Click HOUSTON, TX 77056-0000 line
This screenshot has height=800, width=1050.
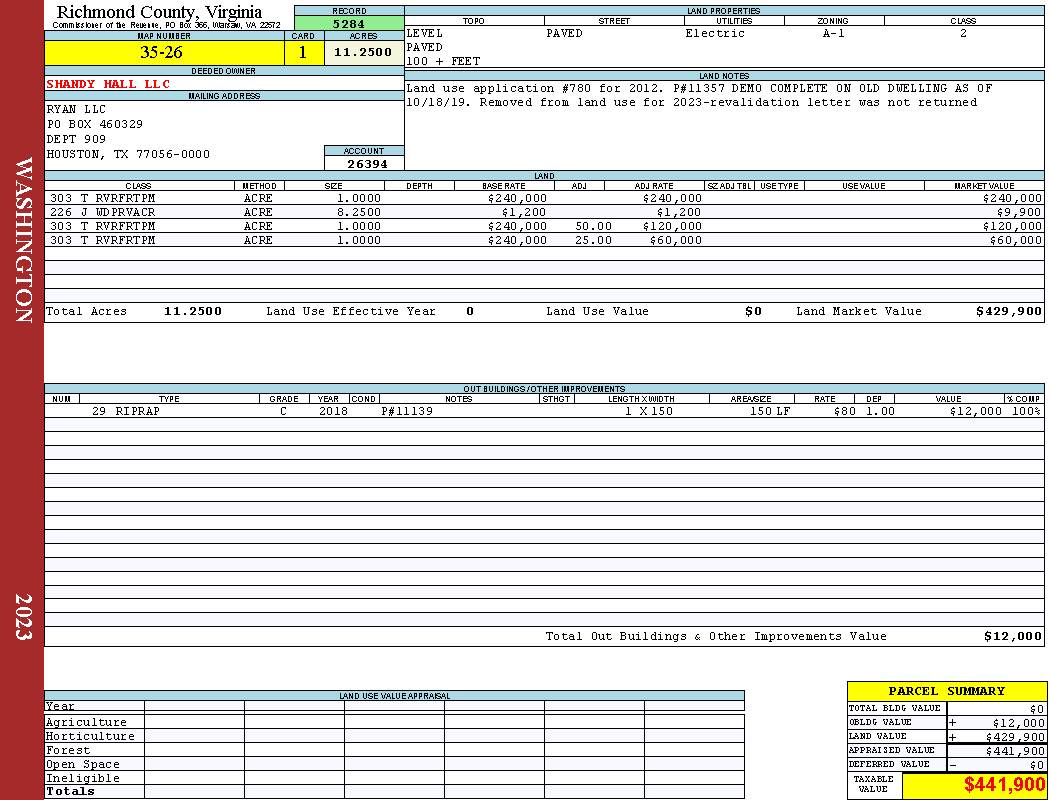click(128, 154)
